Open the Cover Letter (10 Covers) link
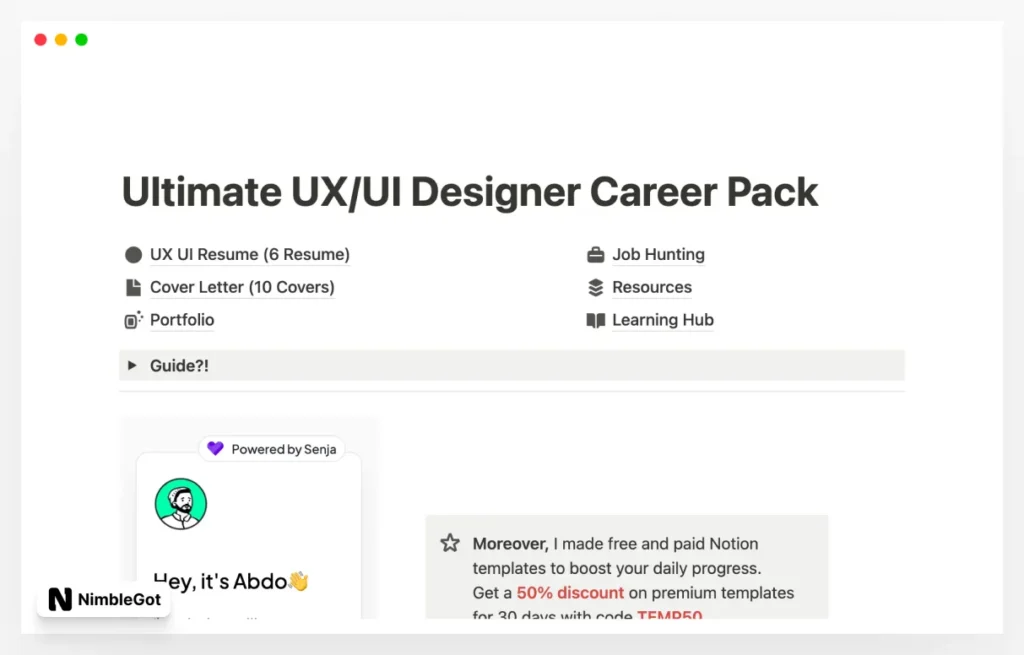Image resolution: width=1024 pixels, height=655 pixels. coord(243,287)
